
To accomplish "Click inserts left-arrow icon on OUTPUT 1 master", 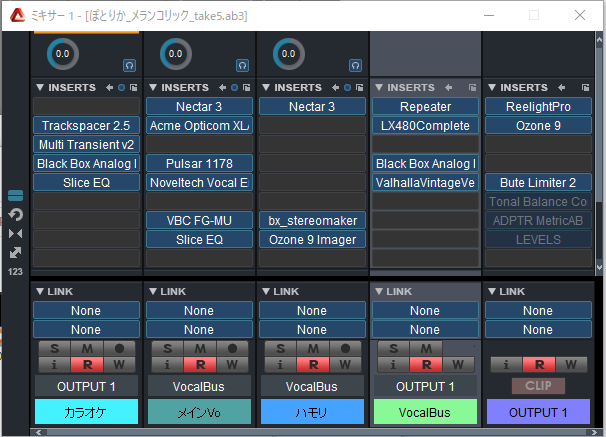I will (x=562, y=88).
